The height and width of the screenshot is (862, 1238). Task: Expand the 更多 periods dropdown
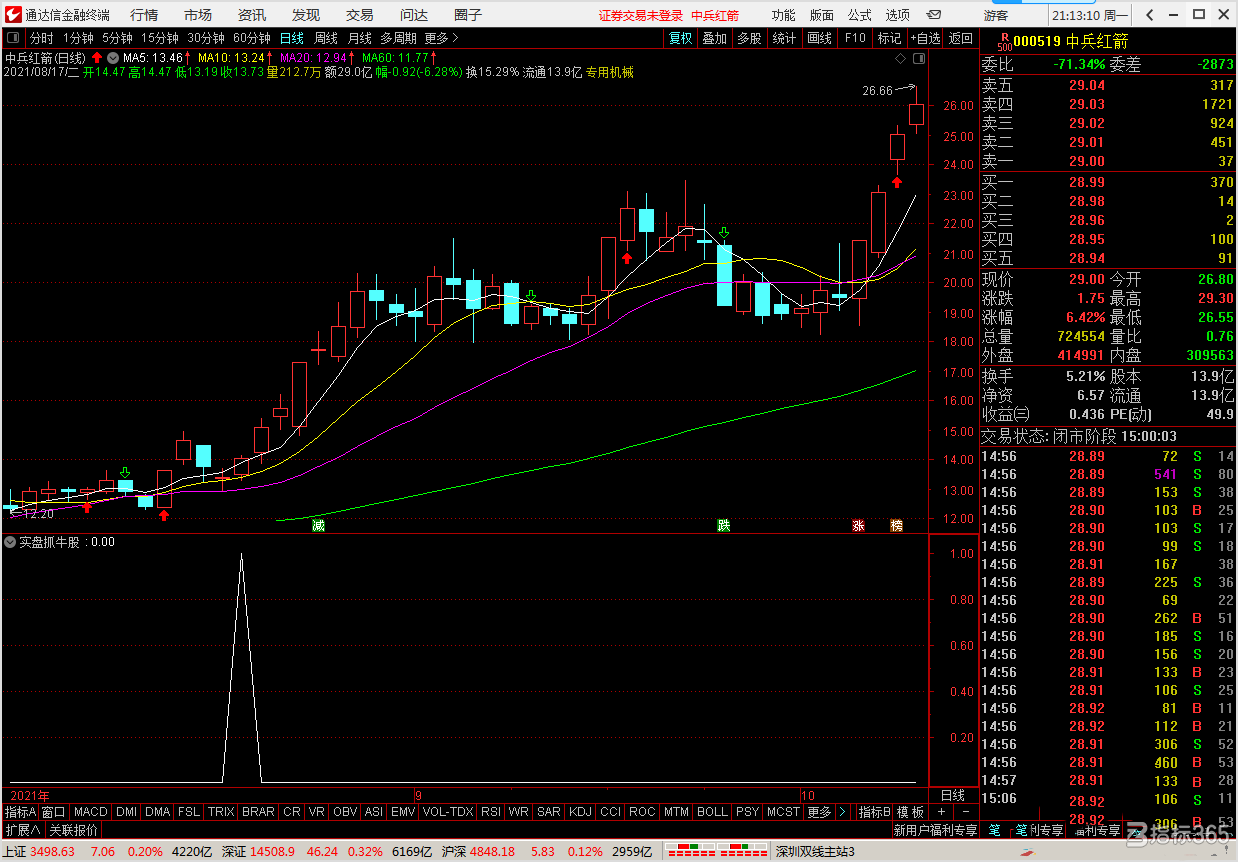point(441,38)
